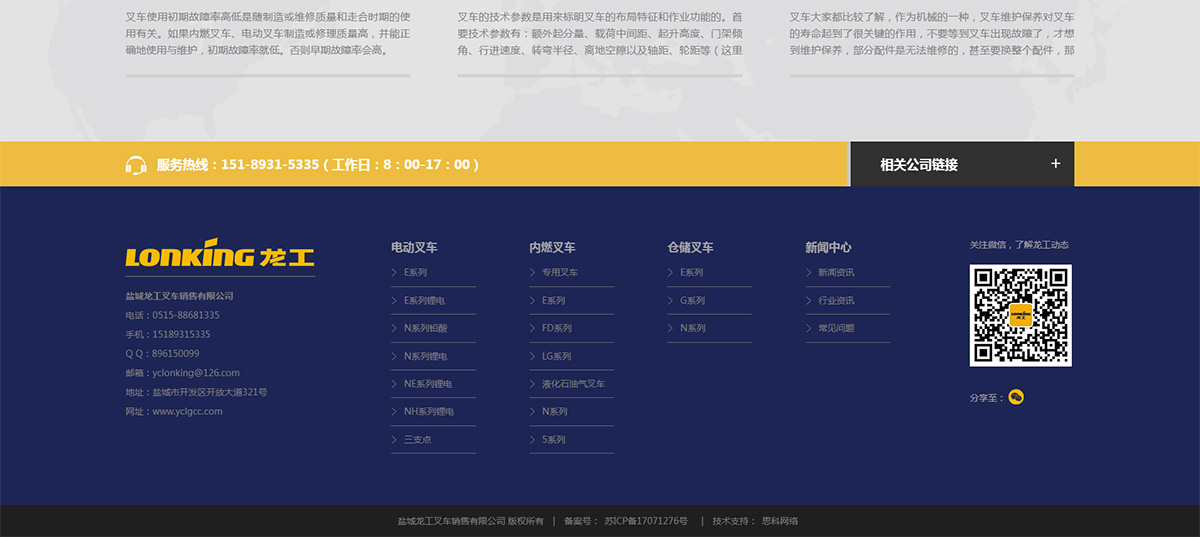The image size is (1200, 537).
Task: Click the LONKING 龙工 logo
Action: [220, 254]
